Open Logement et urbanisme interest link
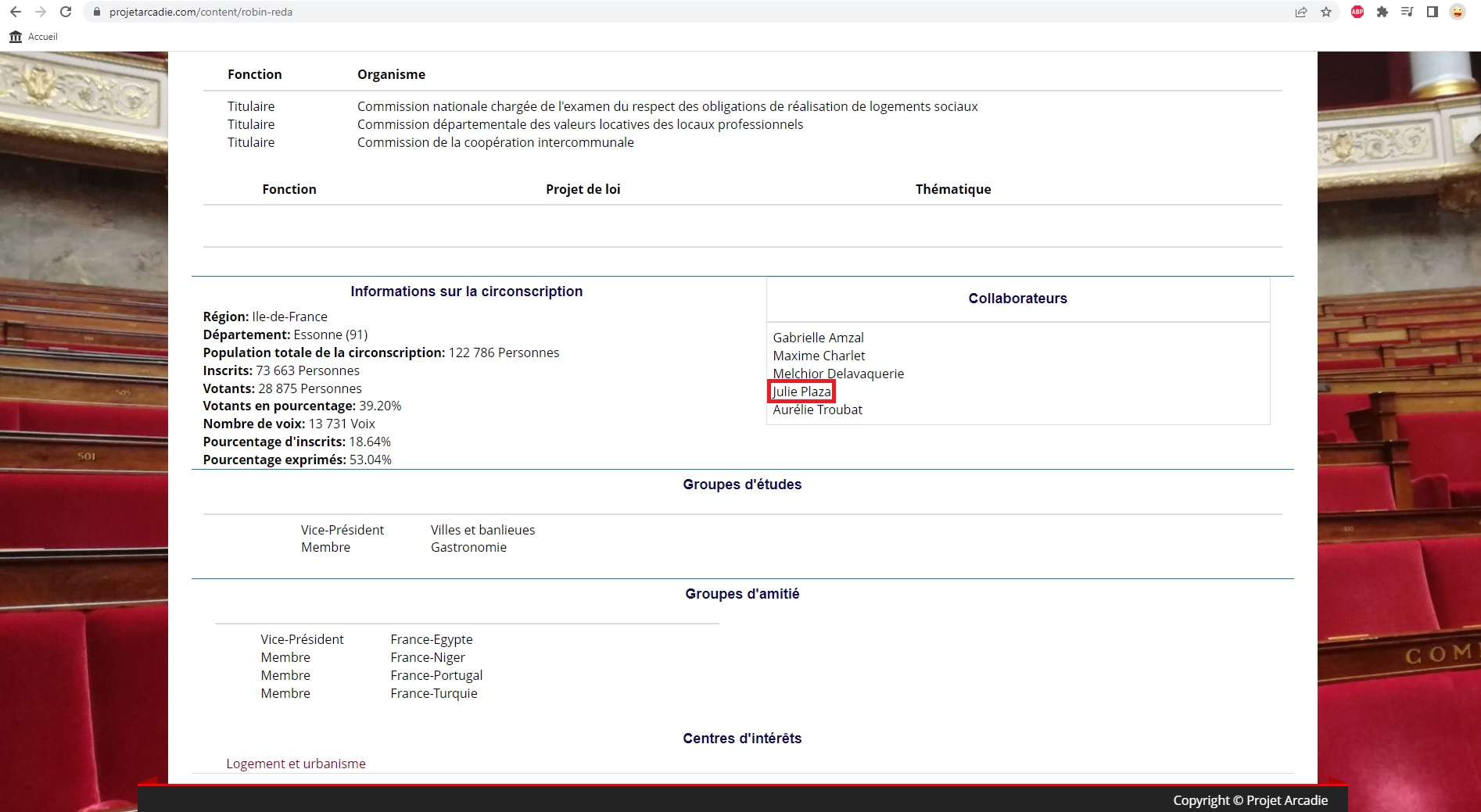 point(296,764)
